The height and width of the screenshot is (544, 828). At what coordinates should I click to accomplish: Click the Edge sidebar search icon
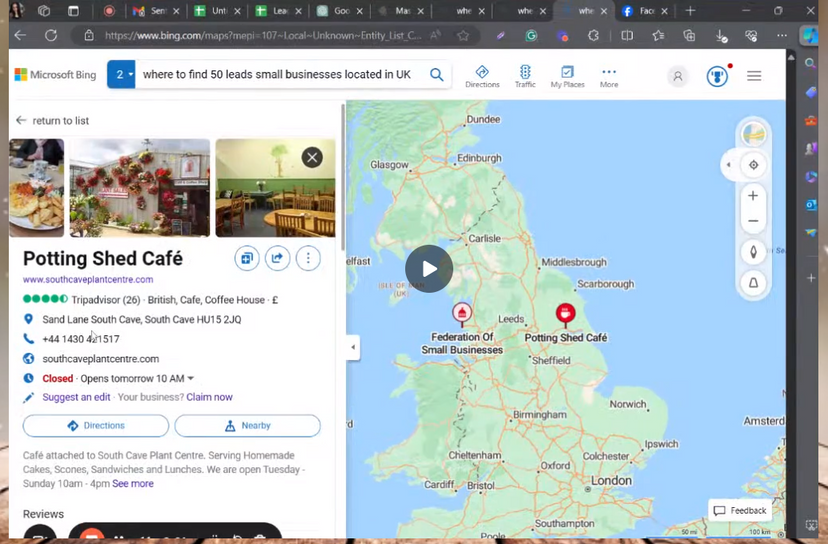(811, 64)
